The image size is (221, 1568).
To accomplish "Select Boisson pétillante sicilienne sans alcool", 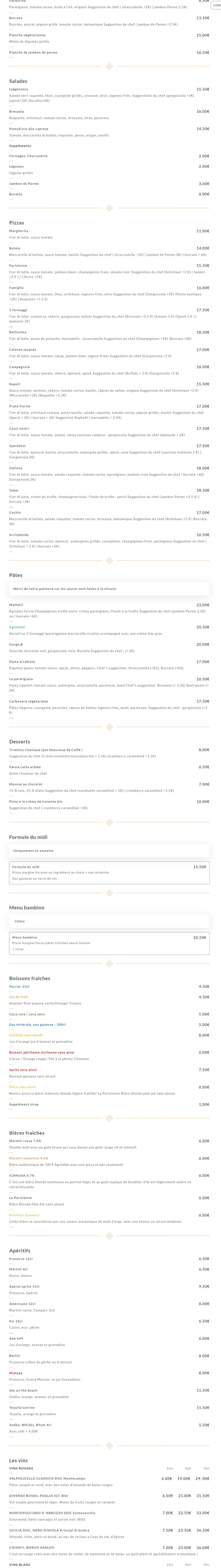I will pos(42,1052).
